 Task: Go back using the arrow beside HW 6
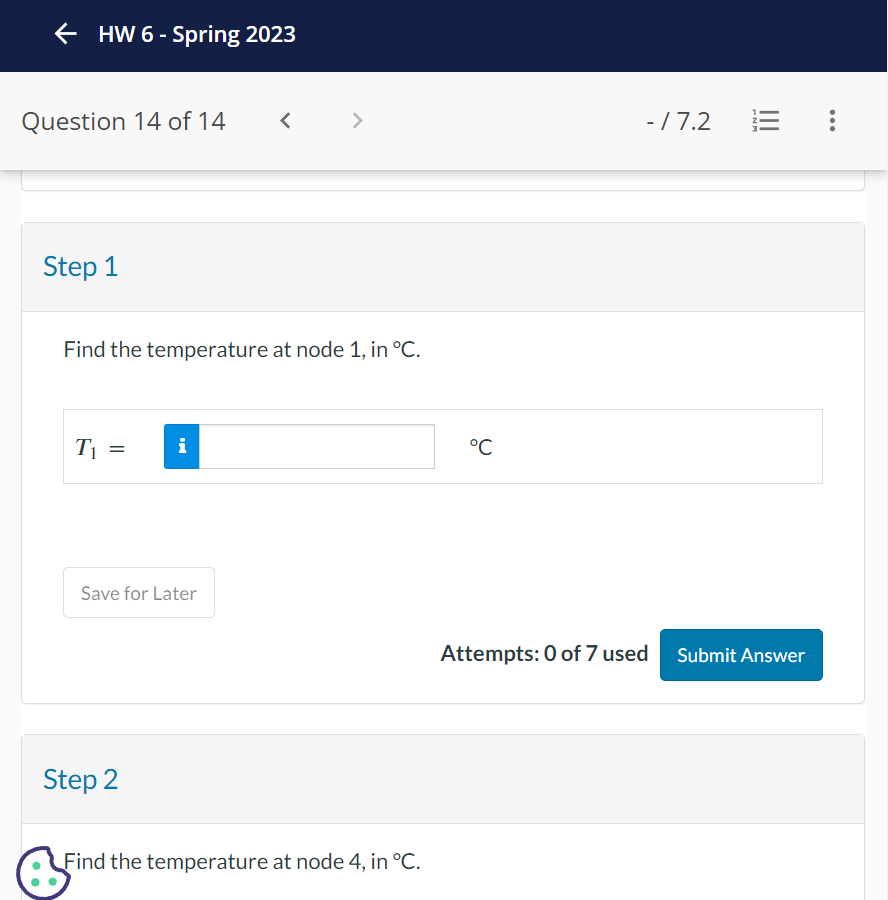(65, 34)
